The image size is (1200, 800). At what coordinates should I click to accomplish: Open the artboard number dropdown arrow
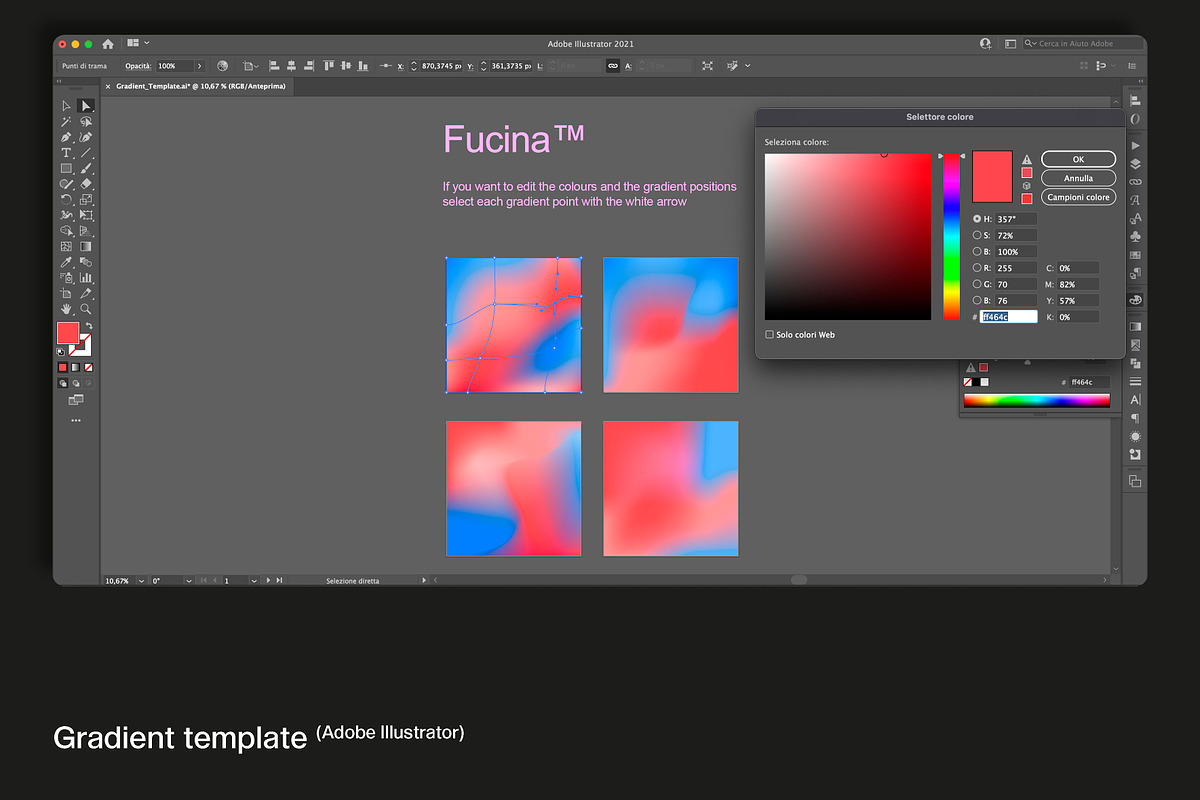pyautogui.click(x=254, y=580)
